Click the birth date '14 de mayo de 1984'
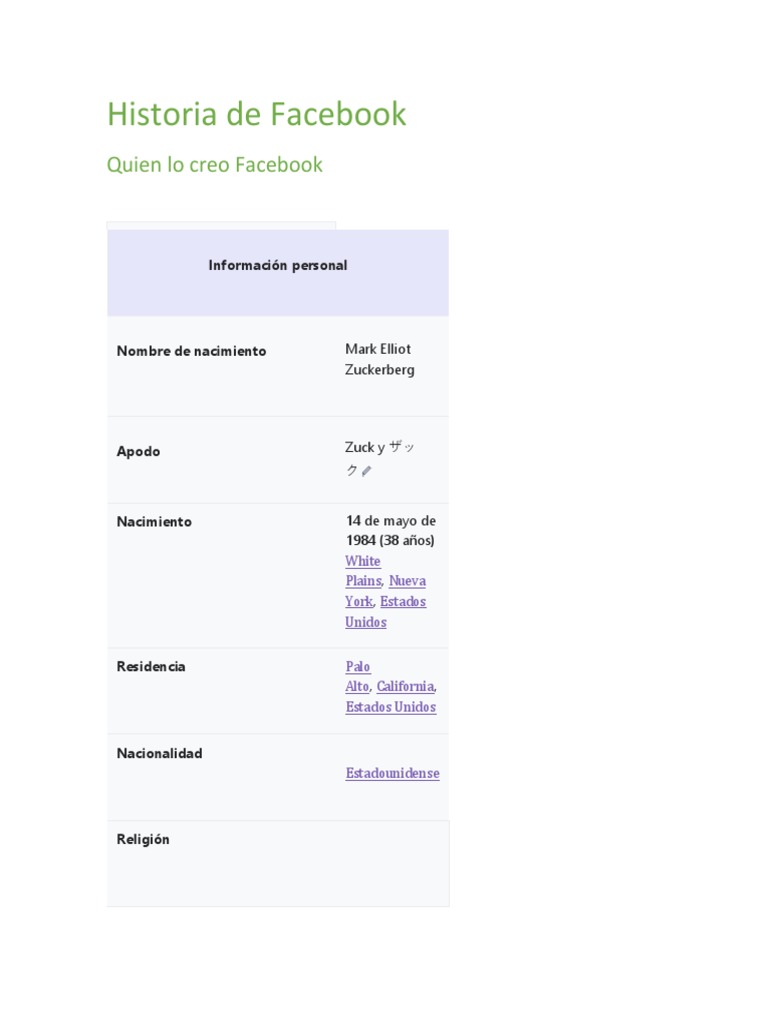The height and width of the screenshot is (1024, 768). (390, 530)
